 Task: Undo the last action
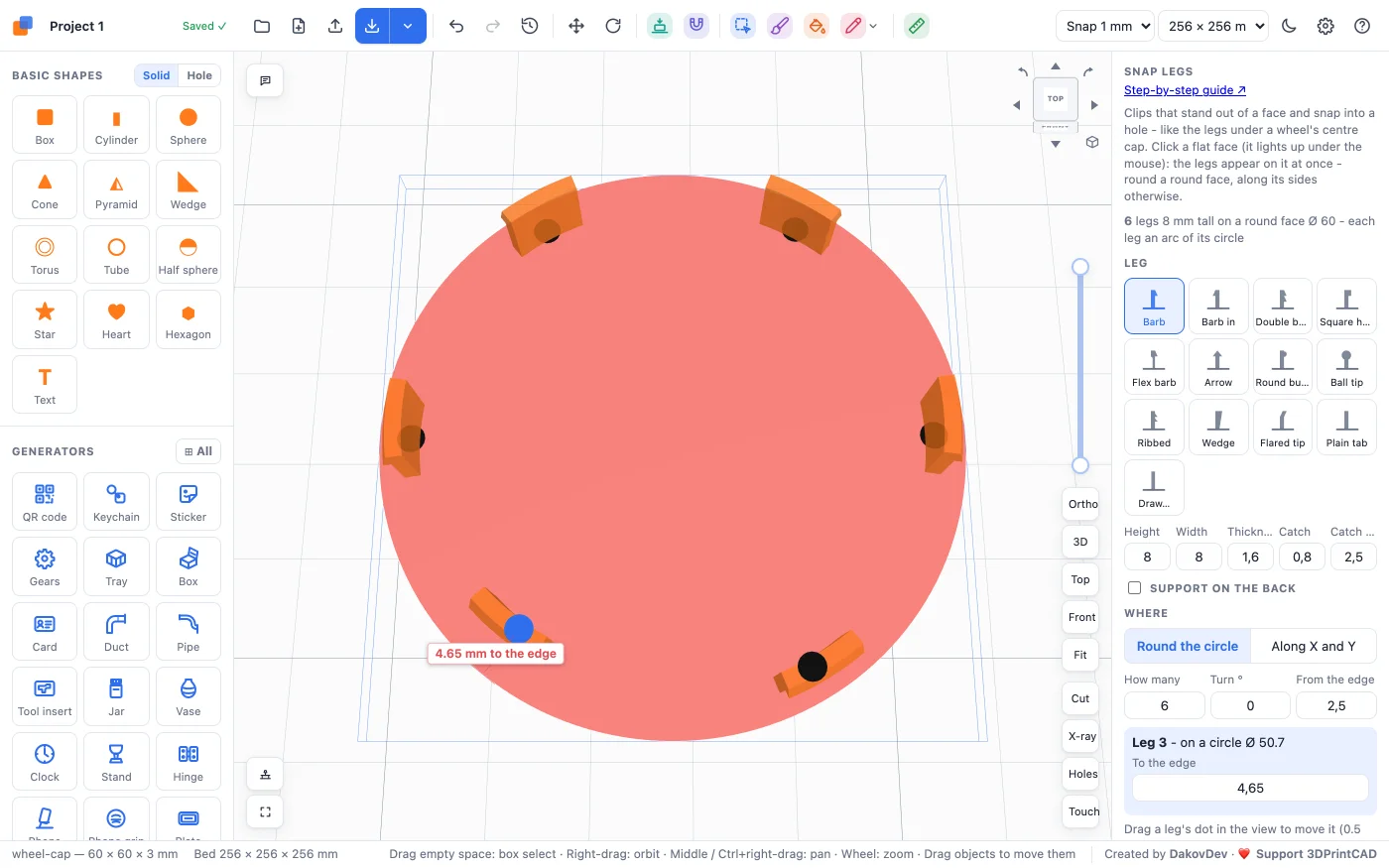(x=456, y=26)
